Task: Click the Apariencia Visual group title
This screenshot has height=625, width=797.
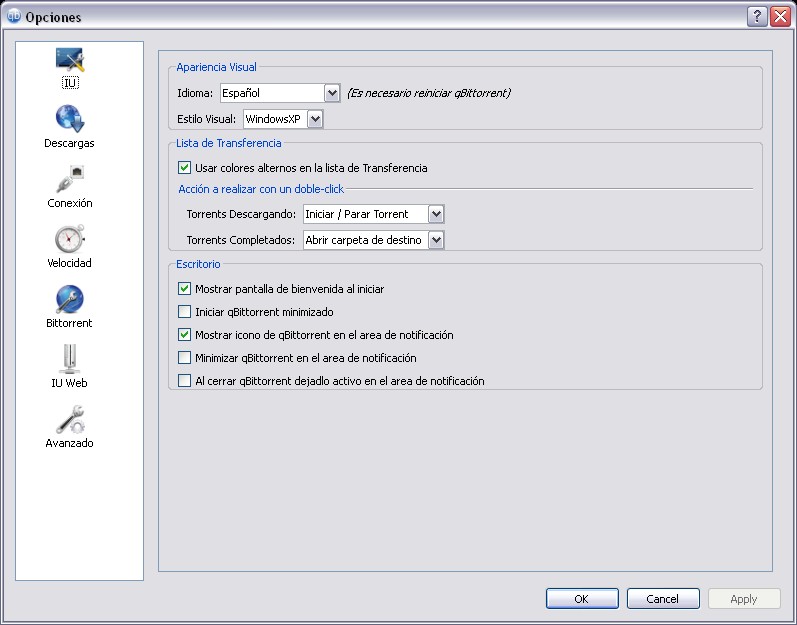Action: tap(216, 67)
